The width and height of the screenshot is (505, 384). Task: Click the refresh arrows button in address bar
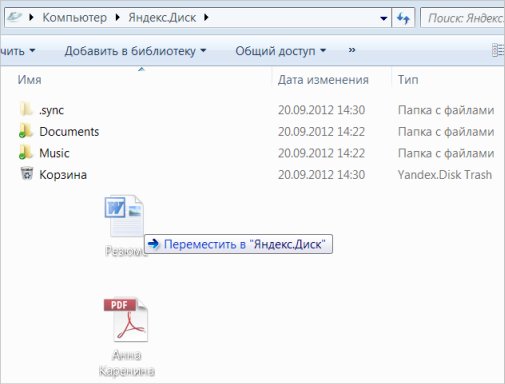coord(403,18)
